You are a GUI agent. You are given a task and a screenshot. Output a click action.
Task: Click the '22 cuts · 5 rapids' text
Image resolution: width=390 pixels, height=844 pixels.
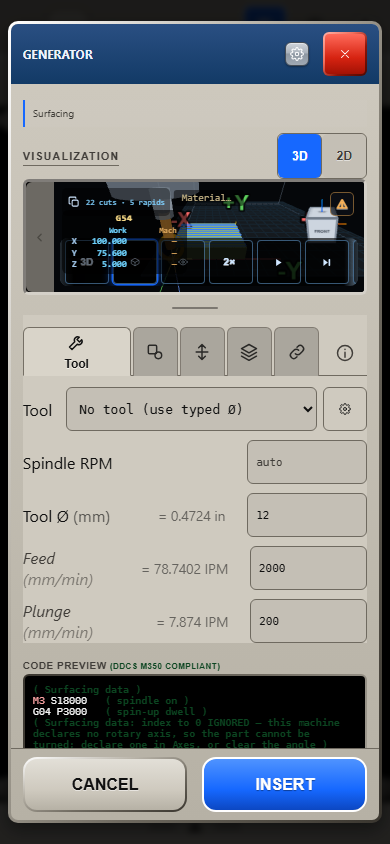tap(125, 202)
